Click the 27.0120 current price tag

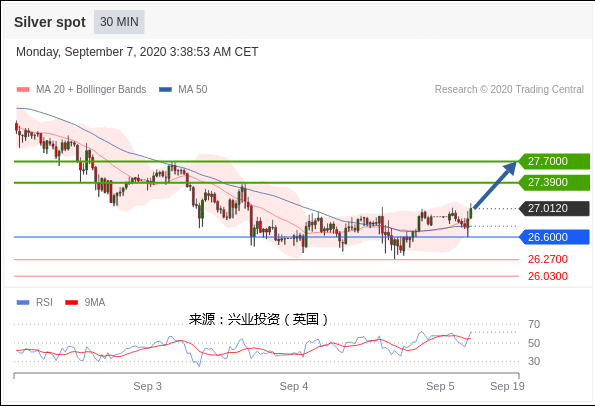coord(554,208)
